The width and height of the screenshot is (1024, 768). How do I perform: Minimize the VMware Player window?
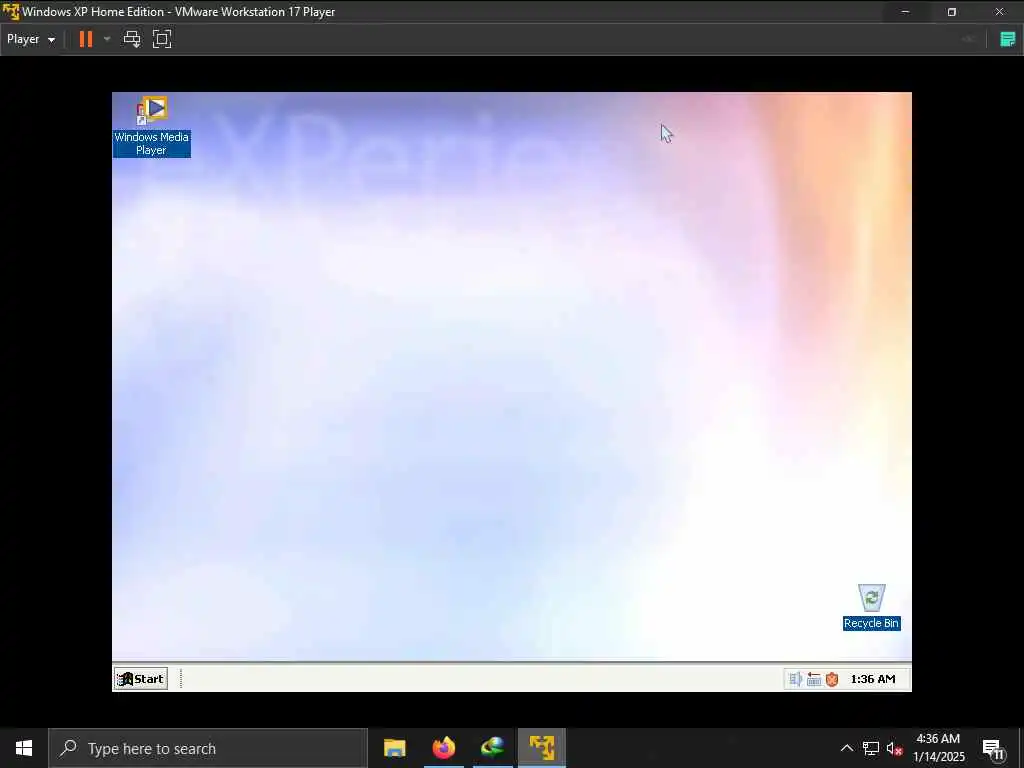[905, 12]
